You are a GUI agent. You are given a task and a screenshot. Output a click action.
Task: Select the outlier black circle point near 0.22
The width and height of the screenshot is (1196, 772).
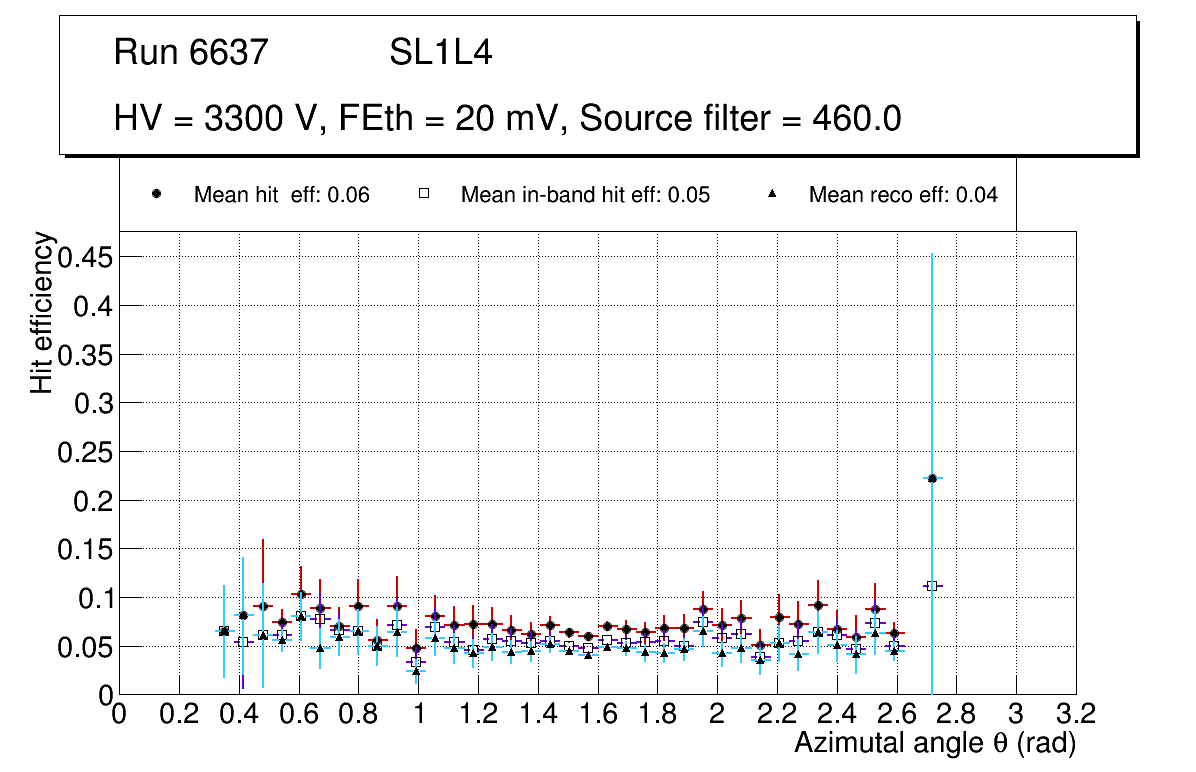click(932, 478)
